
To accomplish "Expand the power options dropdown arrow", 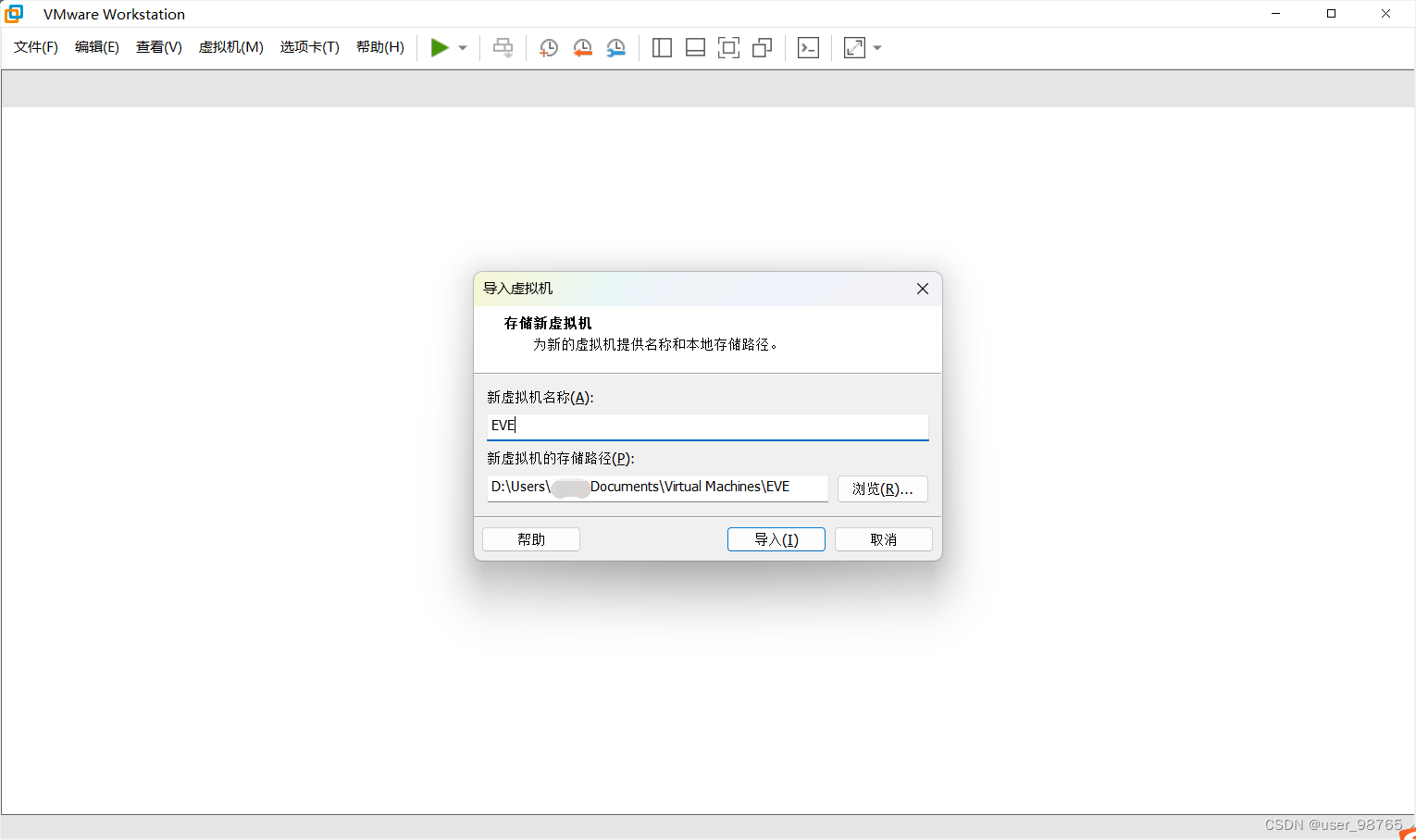I will tap(463, 48).
